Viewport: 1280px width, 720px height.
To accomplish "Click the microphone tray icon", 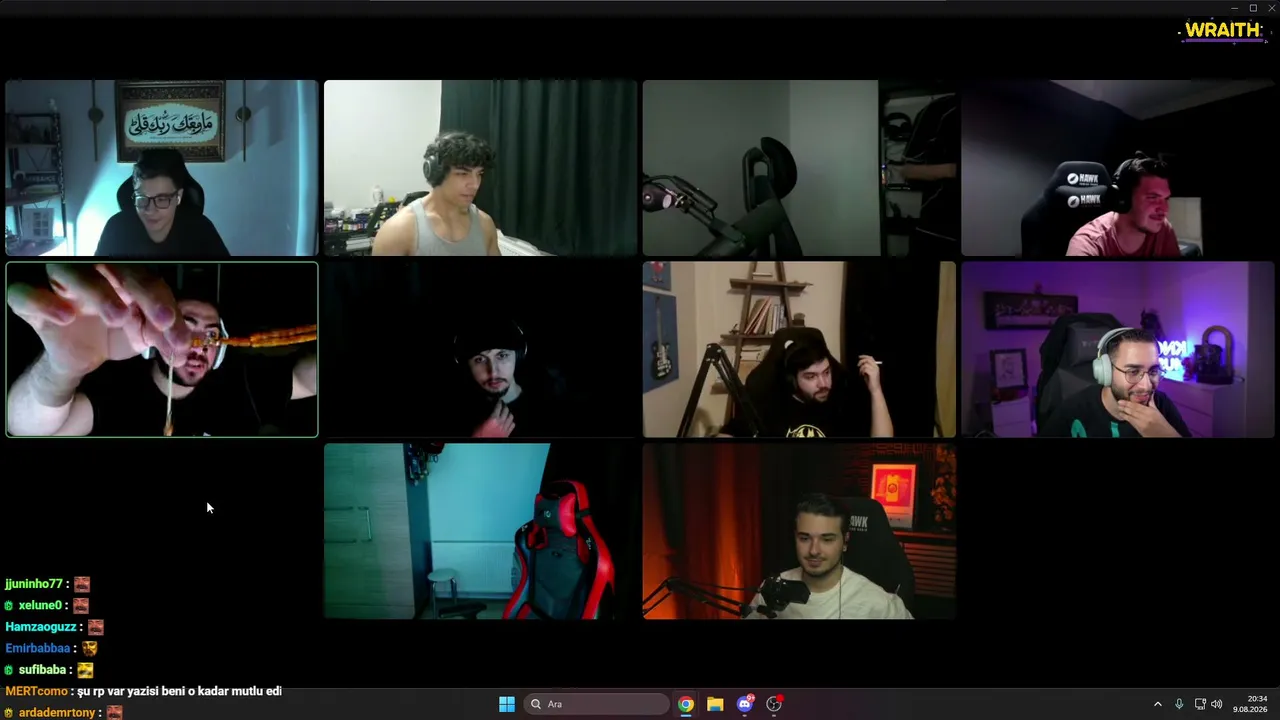I will 1179,704.
